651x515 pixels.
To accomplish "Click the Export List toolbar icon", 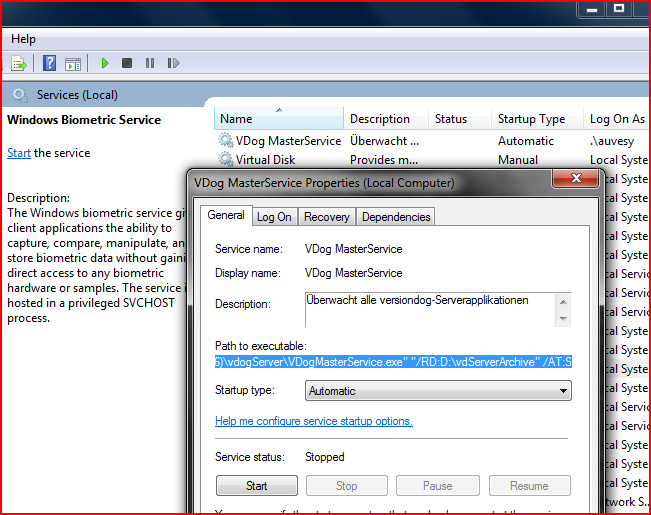I will [19, 63].
